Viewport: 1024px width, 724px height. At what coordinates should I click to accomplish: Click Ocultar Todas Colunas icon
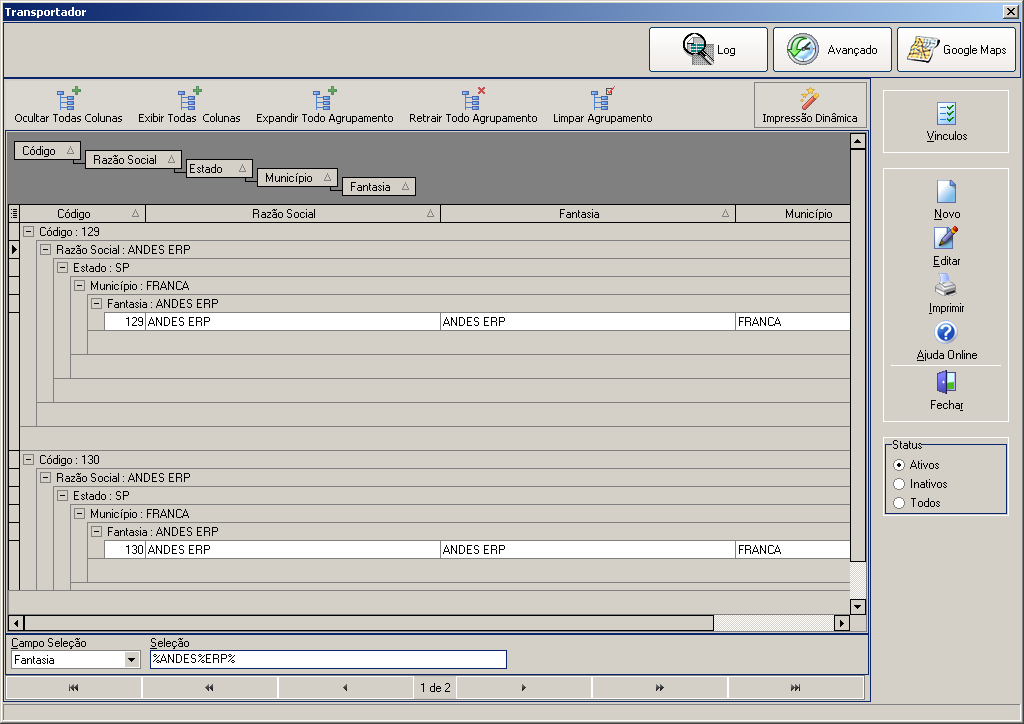[68, 100]
